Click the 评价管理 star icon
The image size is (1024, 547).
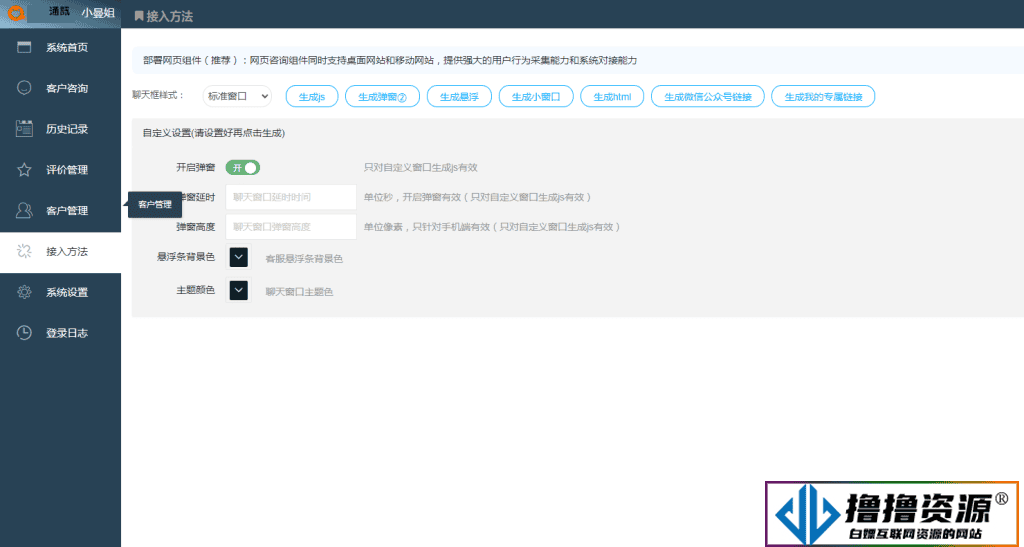coord(24,170)
